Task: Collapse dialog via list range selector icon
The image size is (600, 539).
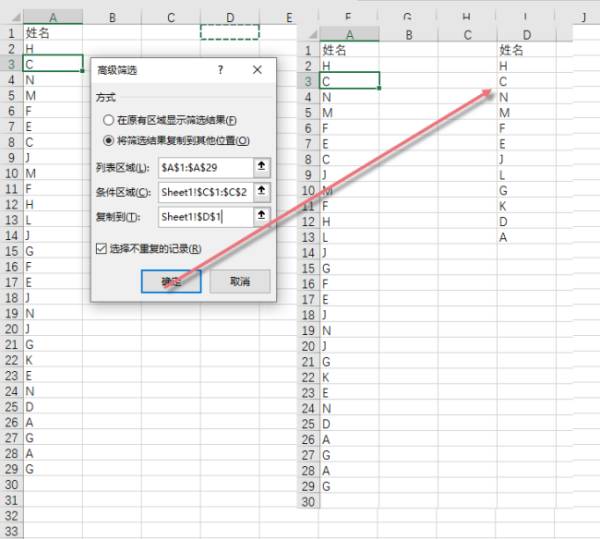Action: 261,167
